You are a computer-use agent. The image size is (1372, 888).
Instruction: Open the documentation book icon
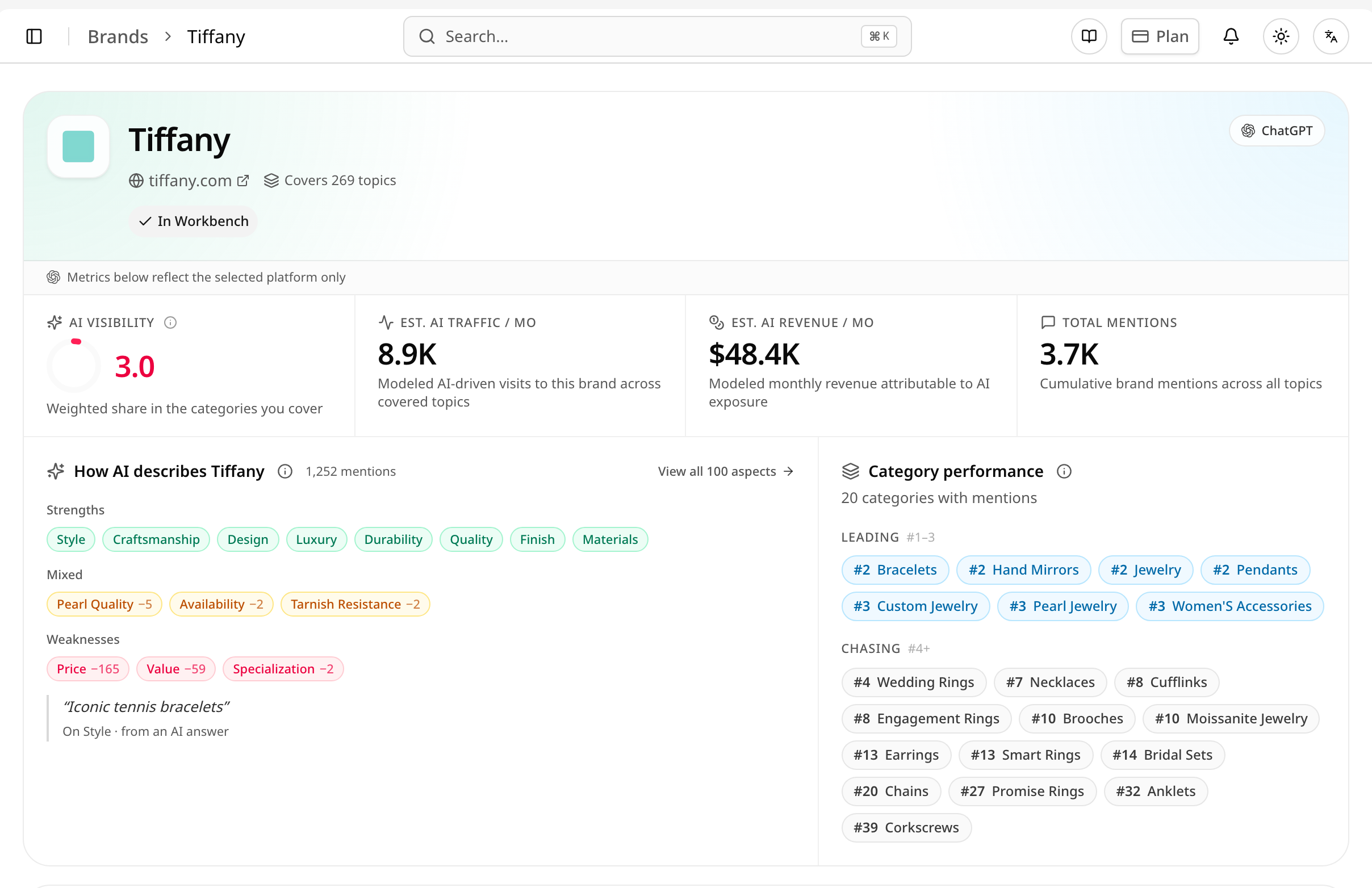[1089, 36]
